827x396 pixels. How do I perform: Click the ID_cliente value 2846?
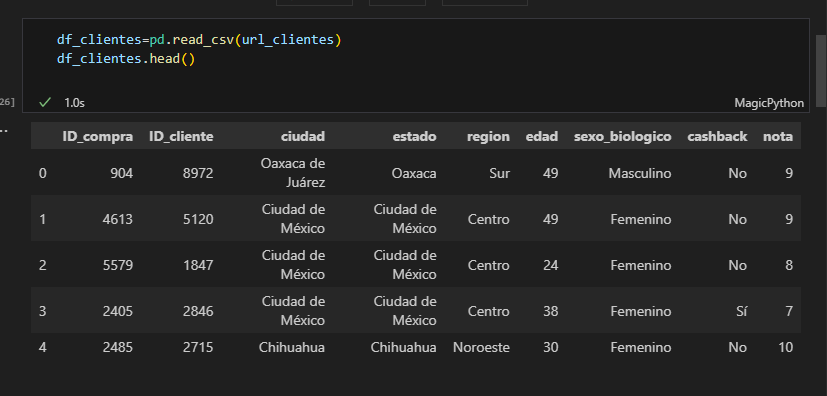198,311
